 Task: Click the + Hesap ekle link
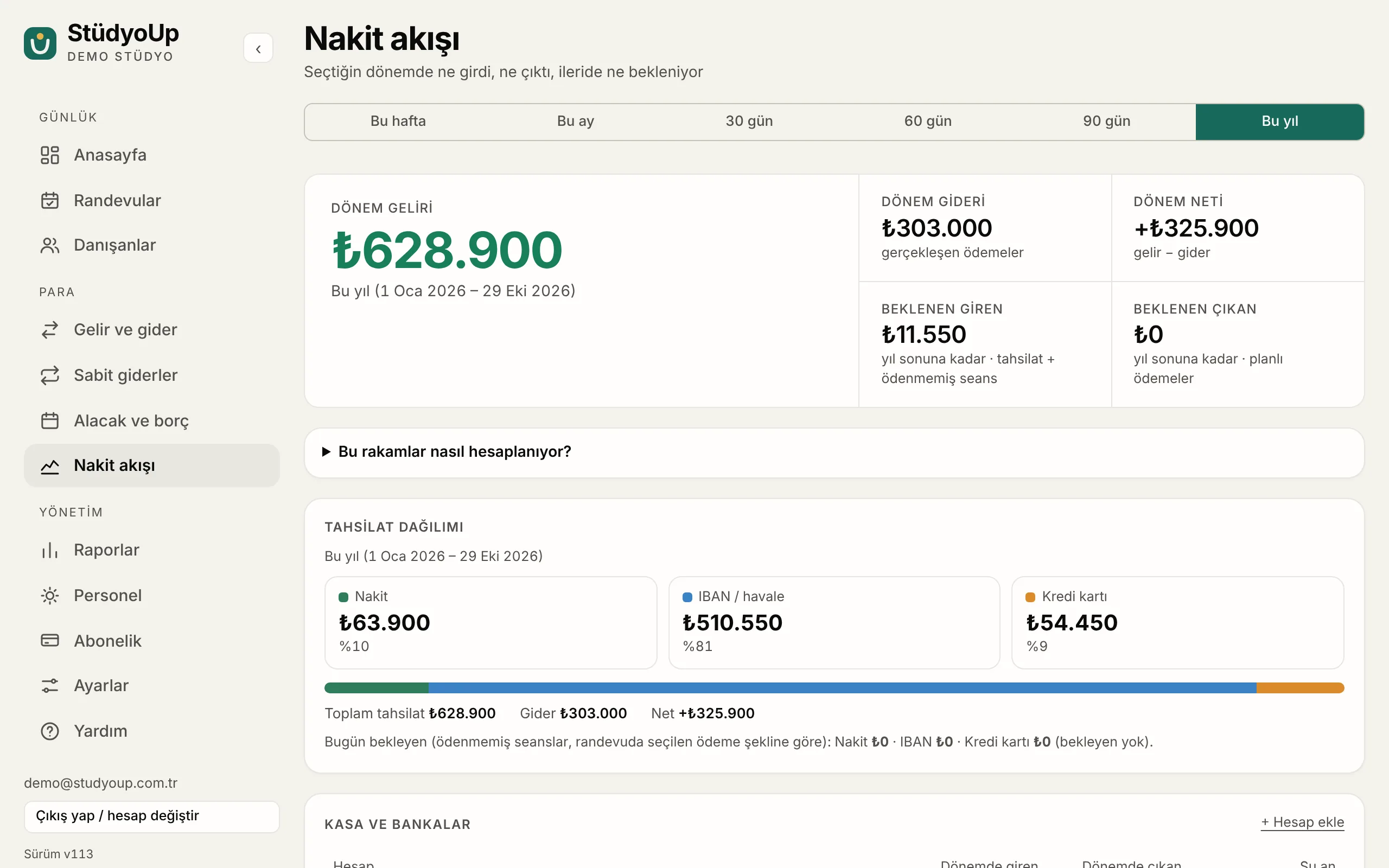(x=1302, y=822)
